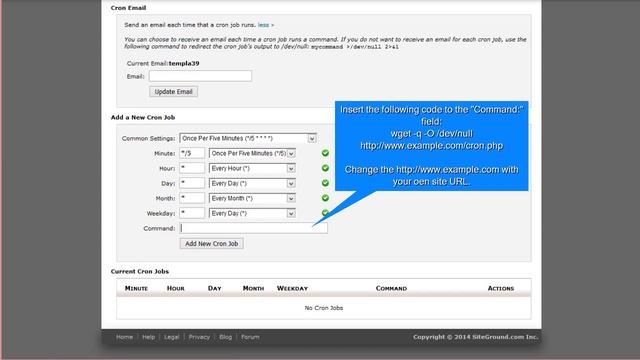Click the Home footer link
Viewport: 640px width, 360px height.
pyautogui.click(x=124, y=337)
